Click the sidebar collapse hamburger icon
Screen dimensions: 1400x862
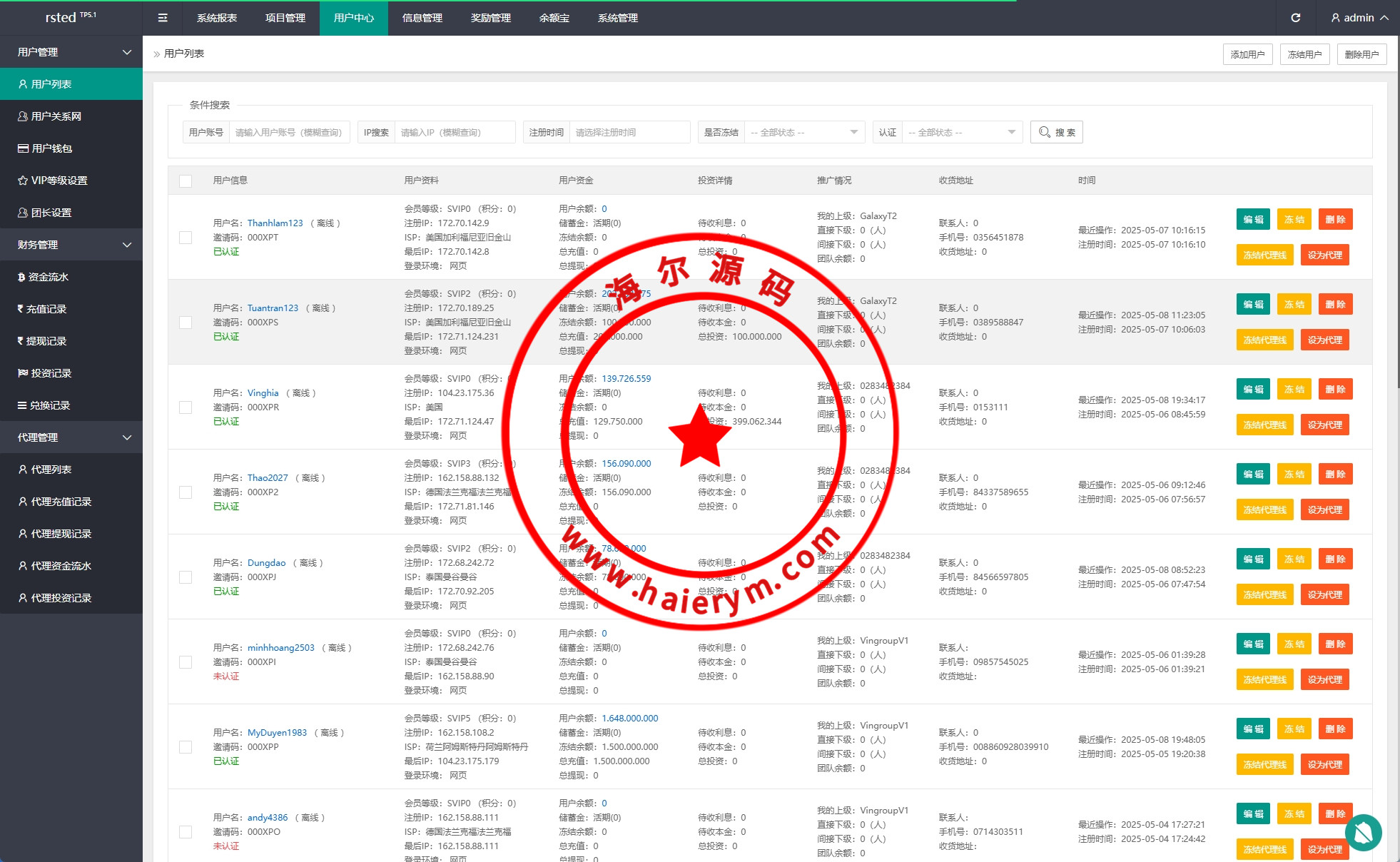(x=163, y=18)
